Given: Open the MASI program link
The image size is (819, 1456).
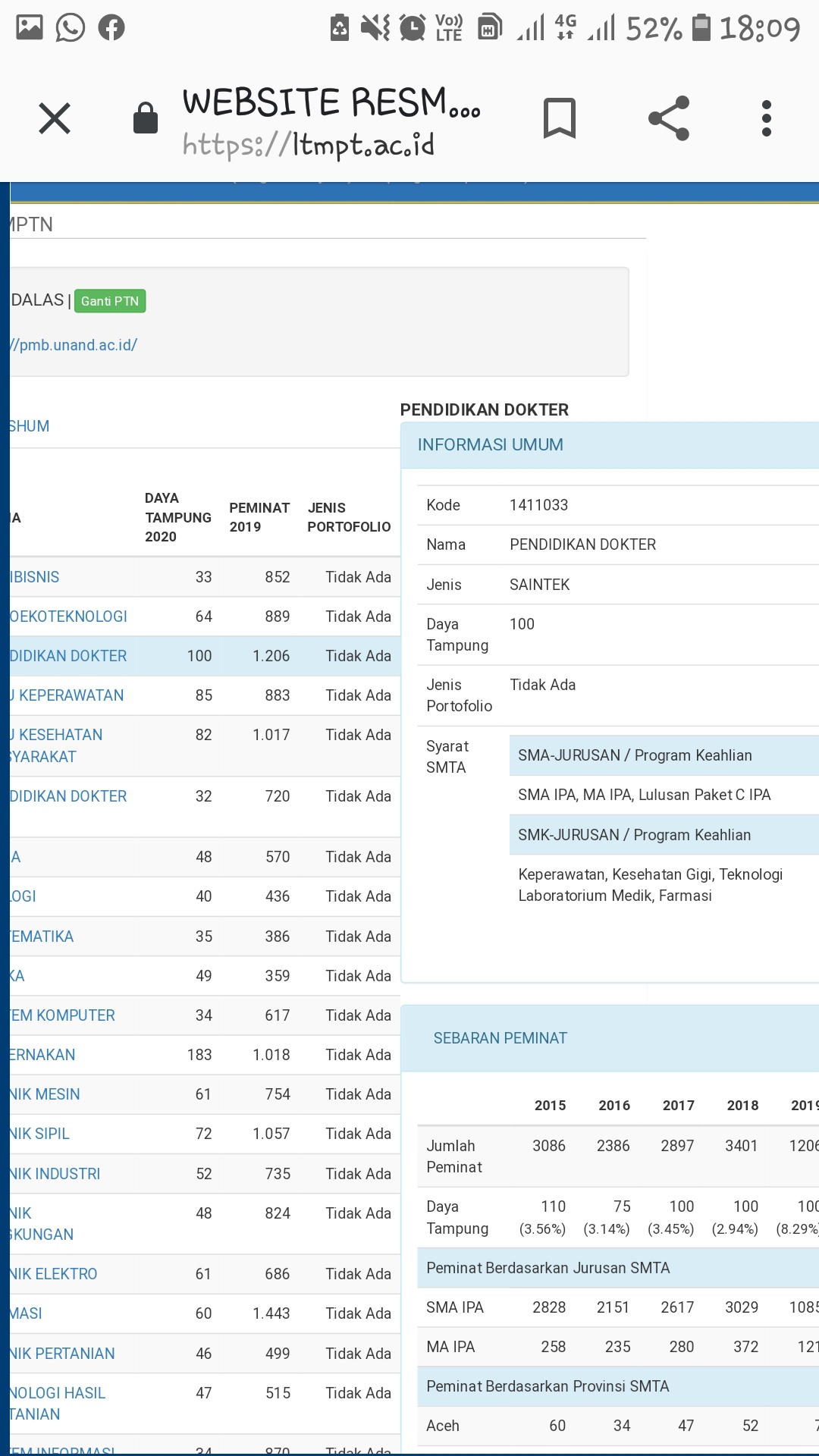Looking at the screenshot, I should coord(27,1313).
